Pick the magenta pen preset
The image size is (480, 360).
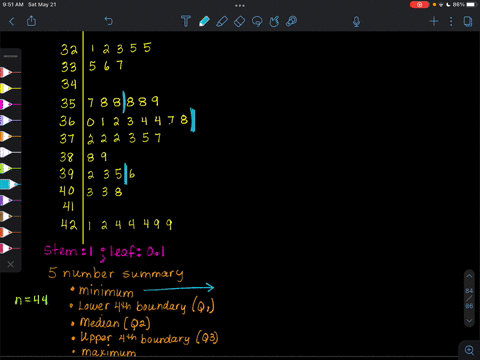[10, 104]
